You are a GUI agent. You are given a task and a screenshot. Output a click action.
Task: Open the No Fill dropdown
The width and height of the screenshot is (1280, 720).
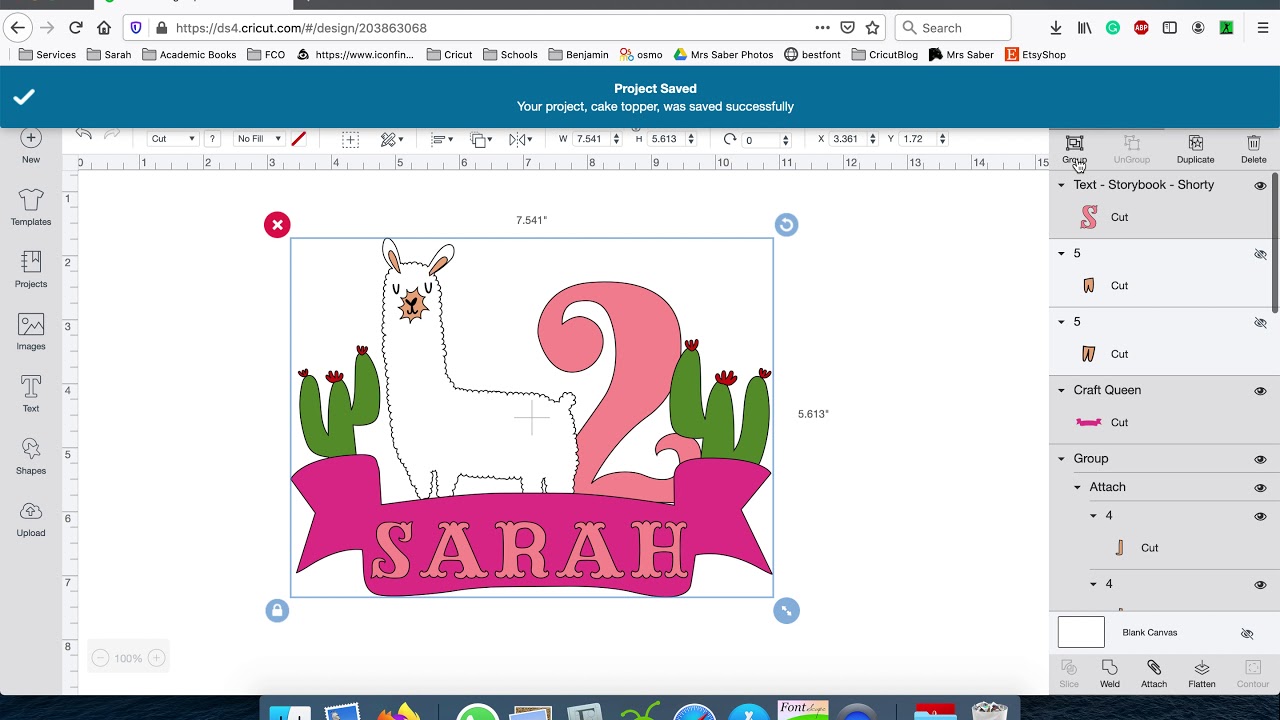[258, 139]
